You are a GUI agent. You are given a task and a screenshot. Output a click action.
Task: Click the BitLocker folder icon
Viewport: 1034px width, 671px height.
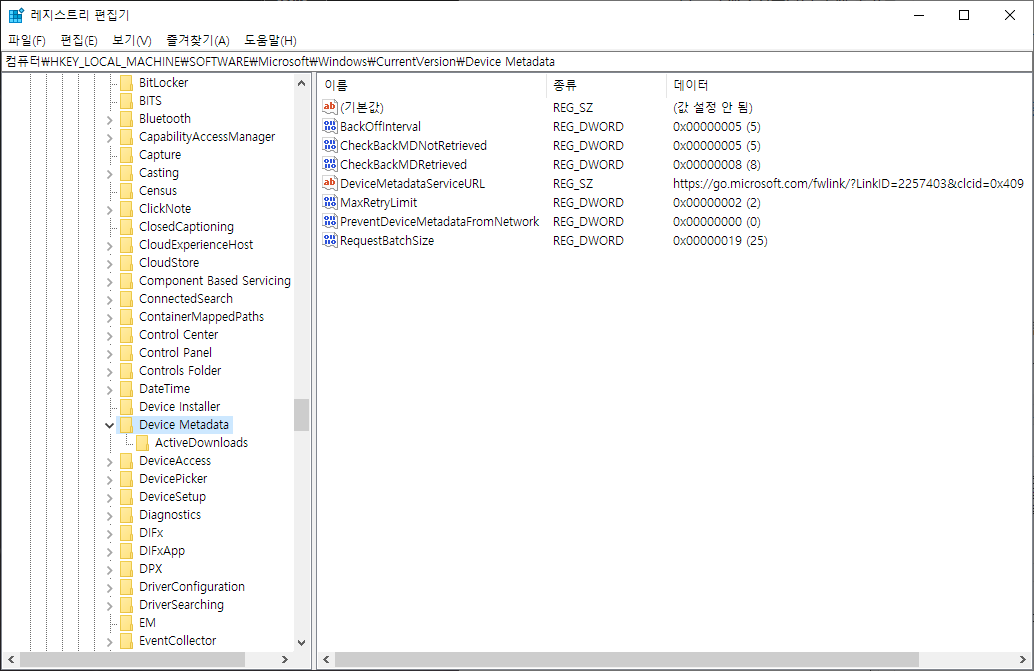127,82
